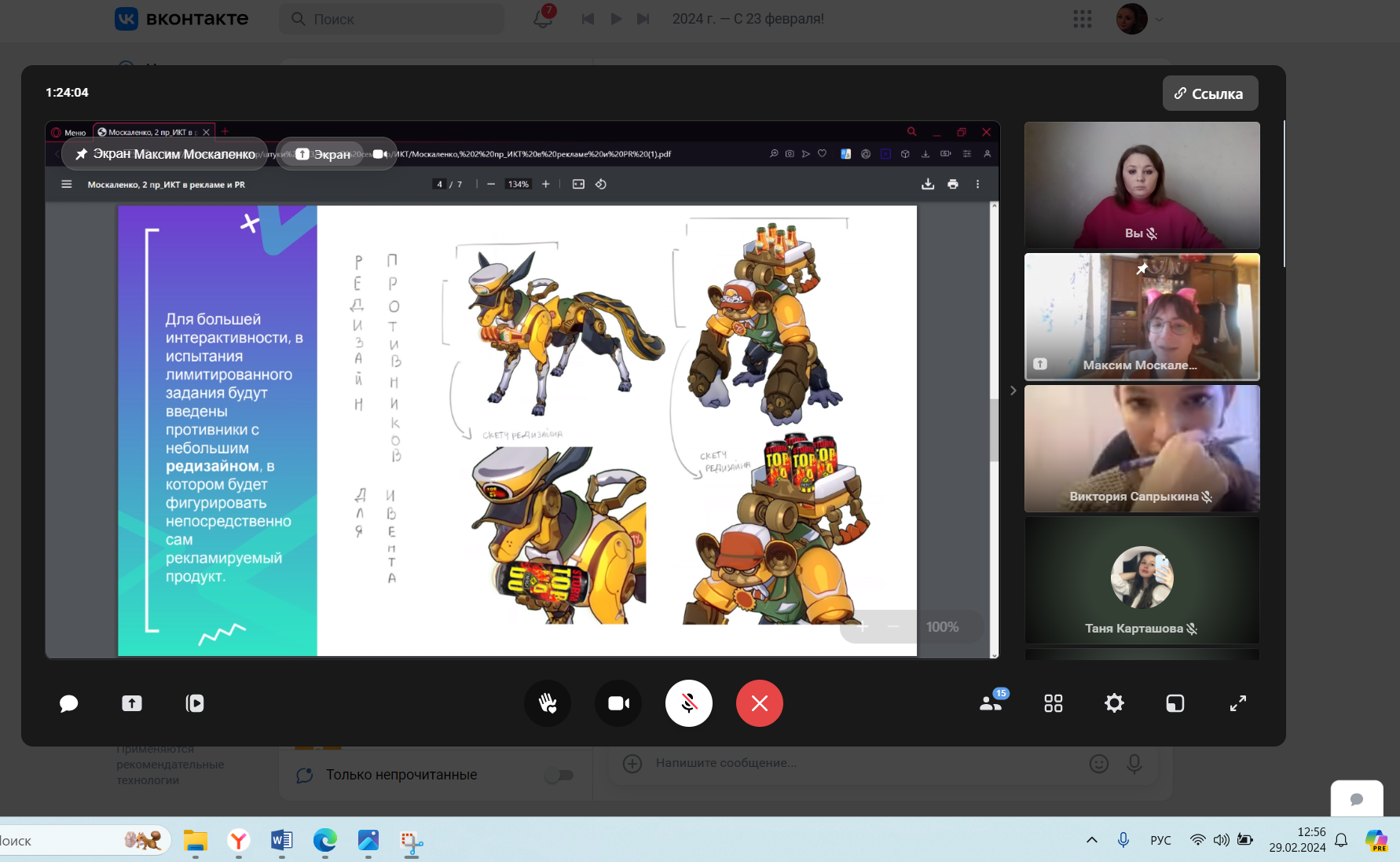The width and height of the screenshot is (1400, 862).
Task: Zoom in the shared PDF
Action: coord(546,184)
